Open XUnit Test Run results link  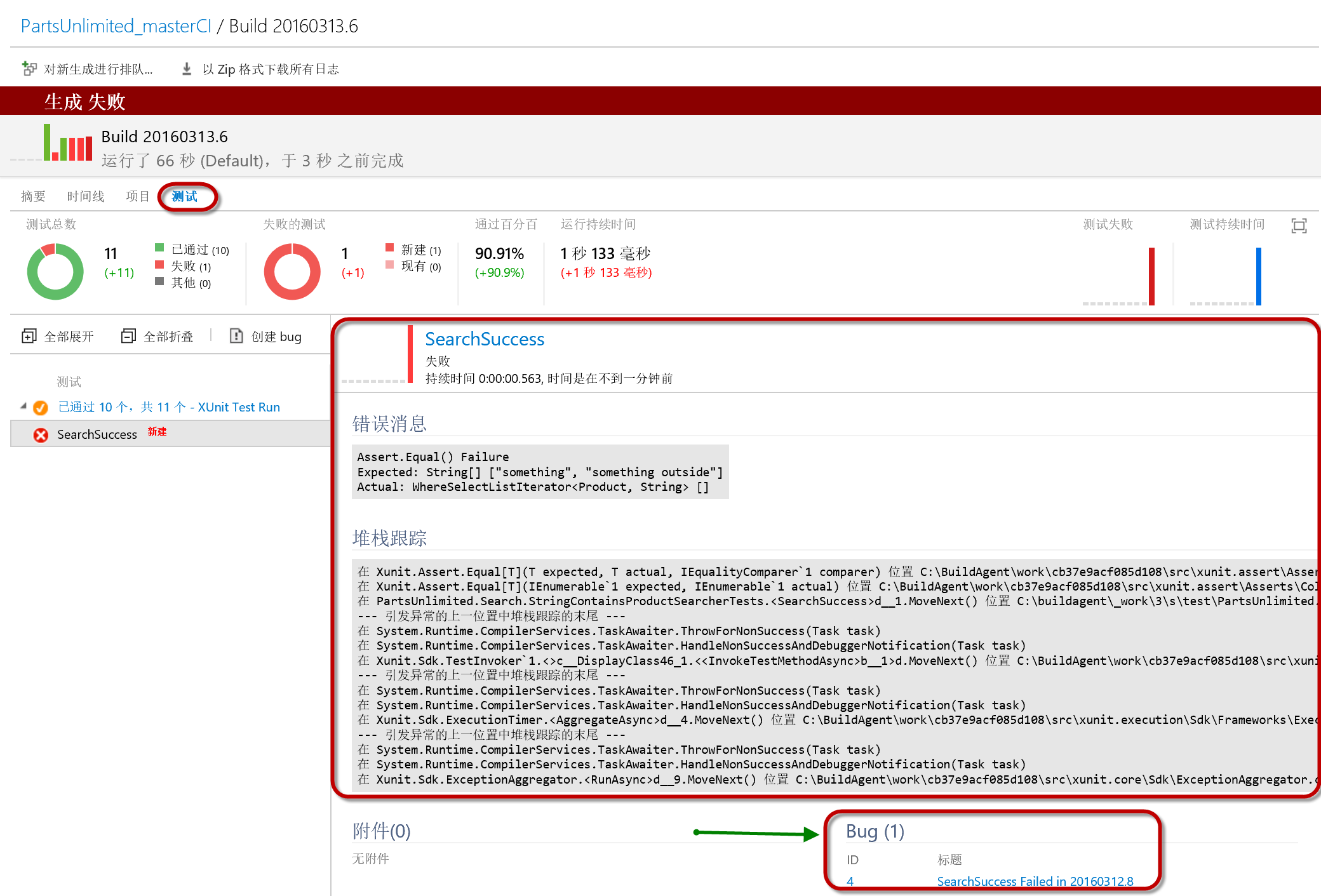point(169,407)
